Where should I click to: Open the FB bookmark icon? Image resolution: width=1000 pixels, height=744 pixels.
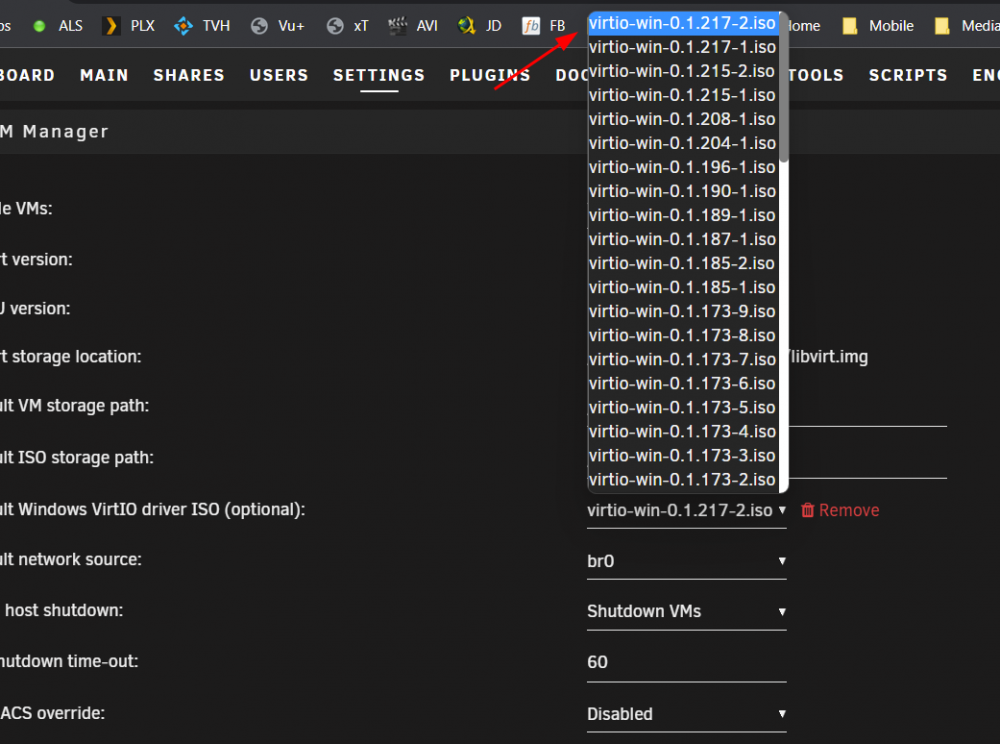531,26
